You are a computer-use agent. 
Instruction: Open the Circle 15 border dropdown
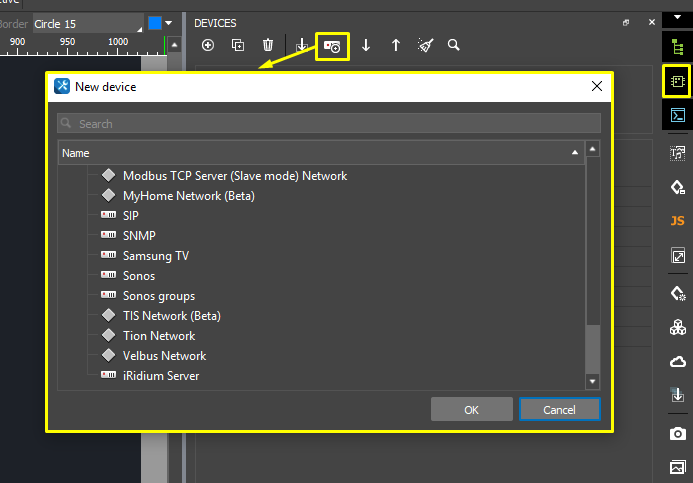click(x=88, y=23)
